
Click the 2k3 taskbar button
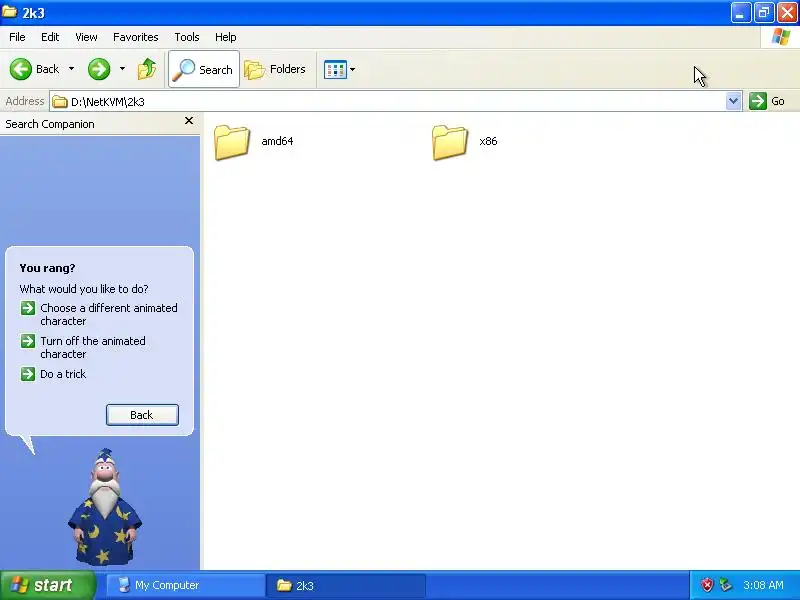click(345, 585)
